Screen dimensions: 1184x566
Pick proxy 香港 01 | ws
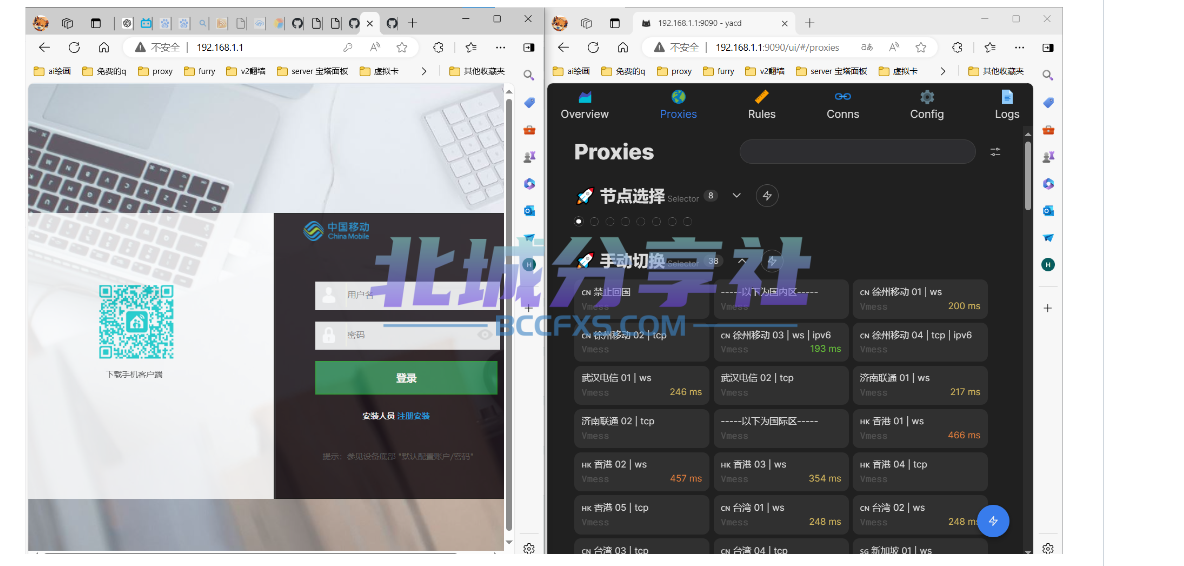click(x=920, y=428)
